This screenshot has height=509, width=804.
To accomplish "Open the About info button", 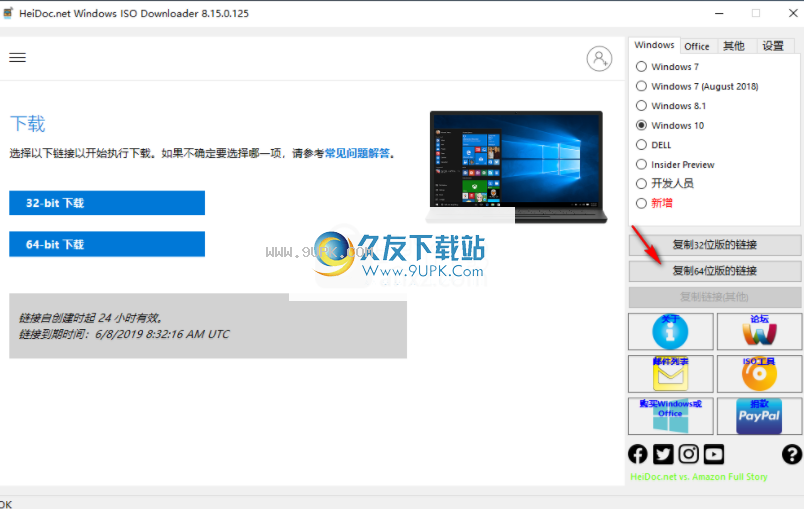I will [671, 332].
